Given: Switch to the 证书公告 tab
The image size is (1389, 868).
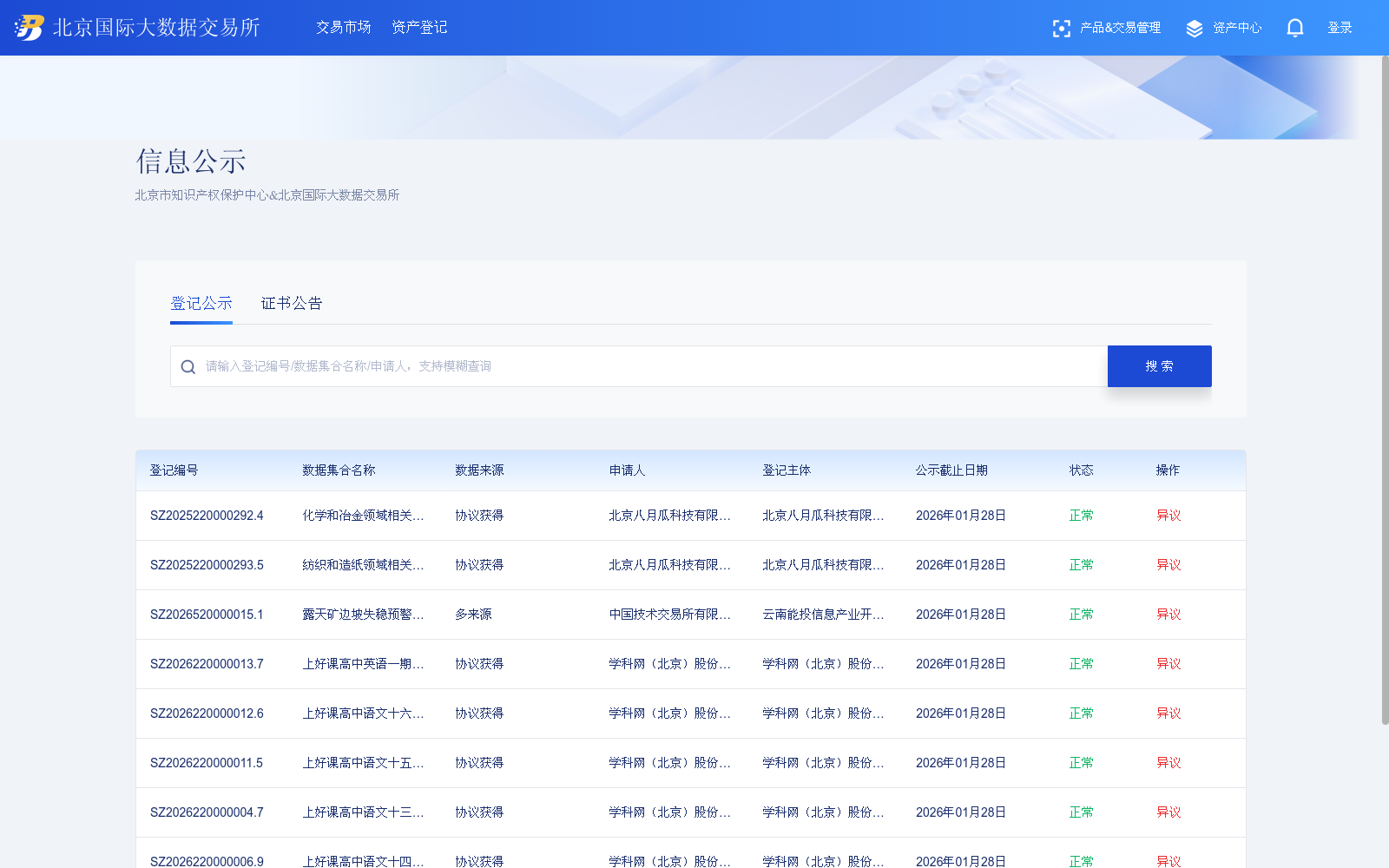Looking at the screenshot, I should [292, 304].
